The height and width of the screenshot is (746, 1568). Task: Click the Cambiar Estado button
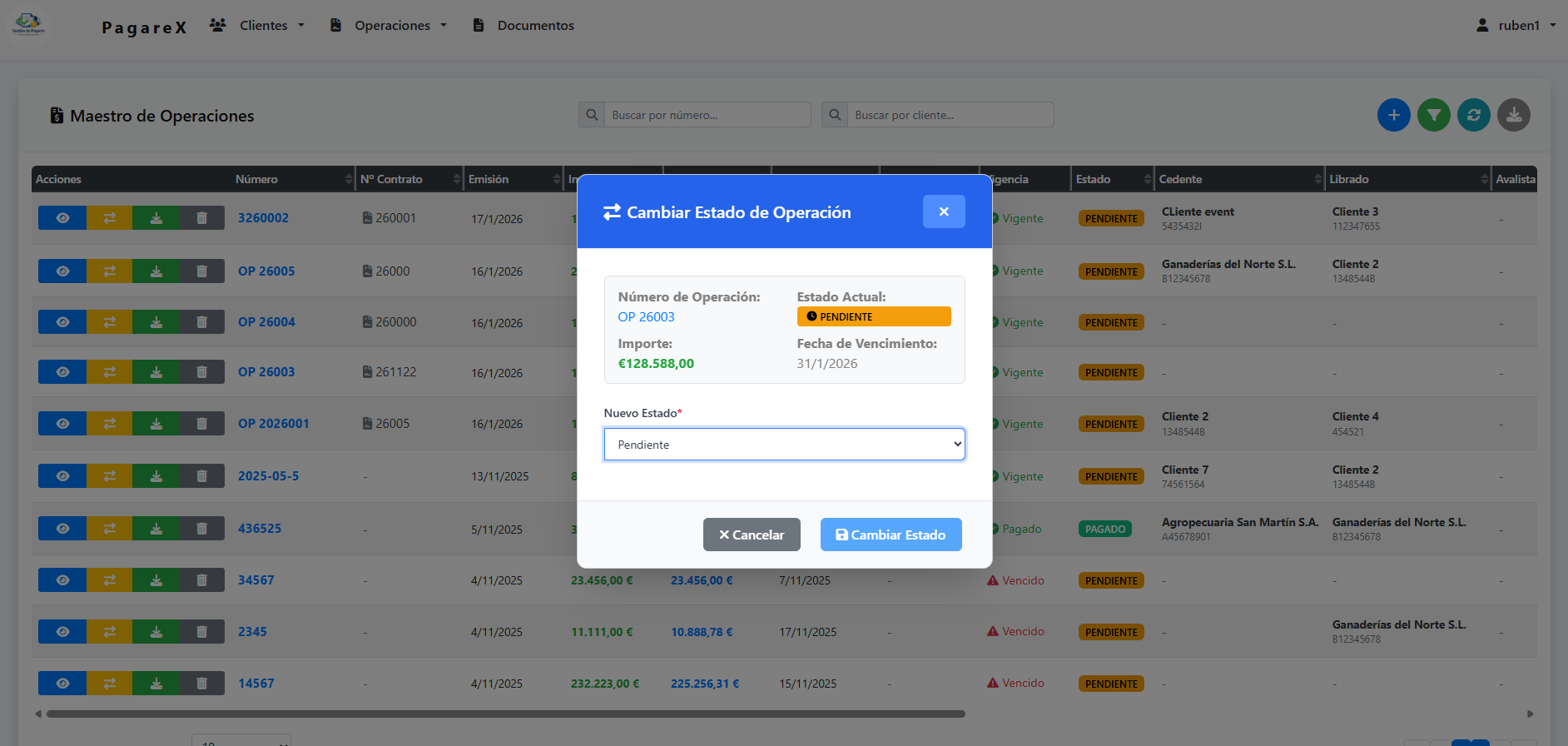coord(891,535)
